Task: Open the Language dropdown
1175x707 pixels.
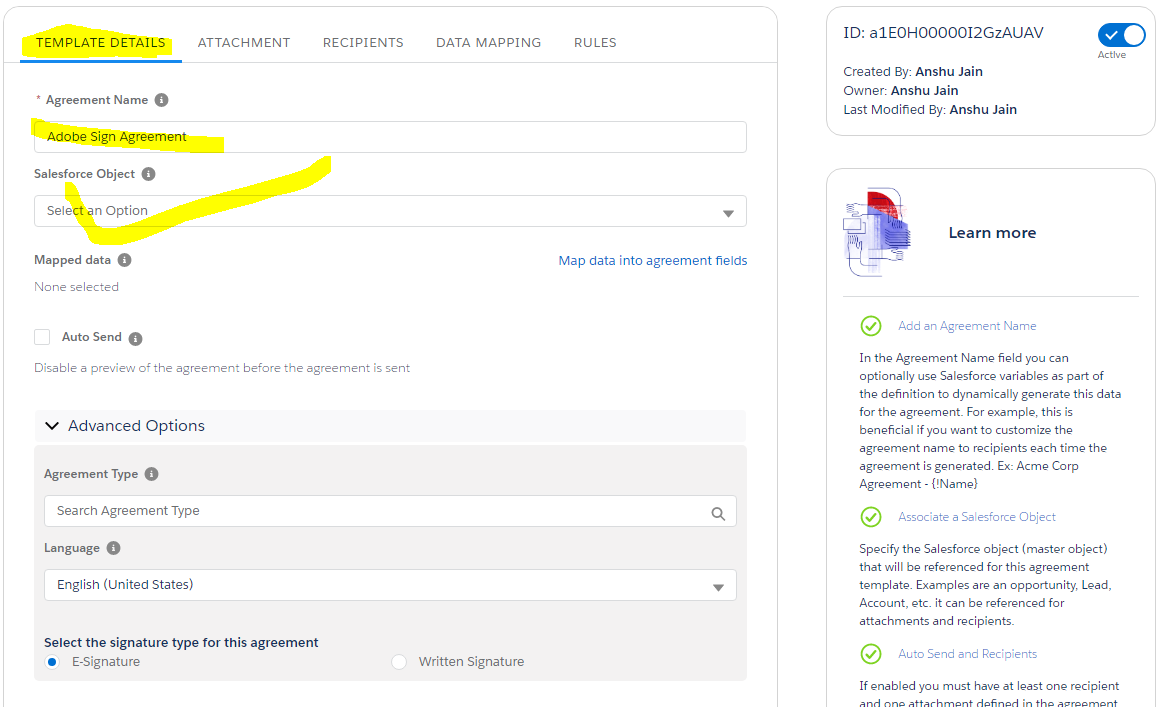Action: [390, 585]
